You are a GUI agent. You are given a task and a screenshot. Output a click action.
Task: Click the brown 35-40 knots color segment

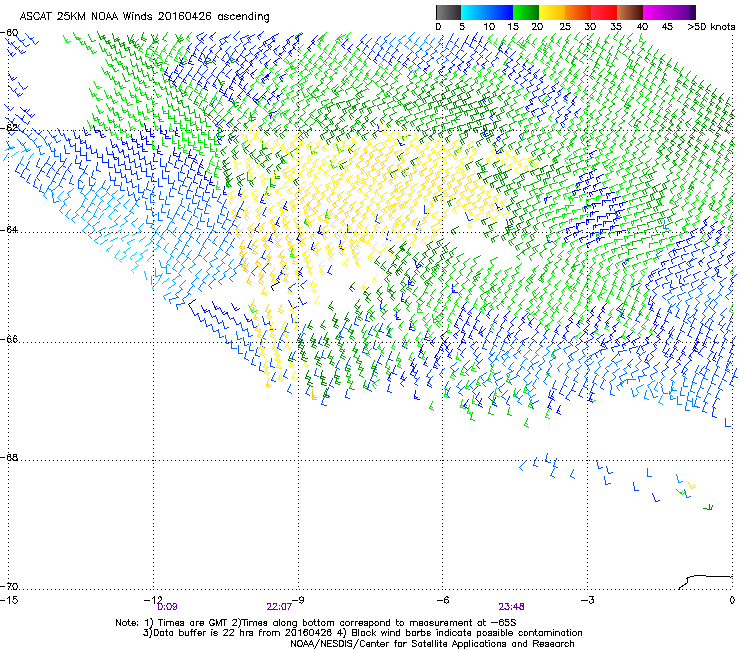[x=630, y=12]
